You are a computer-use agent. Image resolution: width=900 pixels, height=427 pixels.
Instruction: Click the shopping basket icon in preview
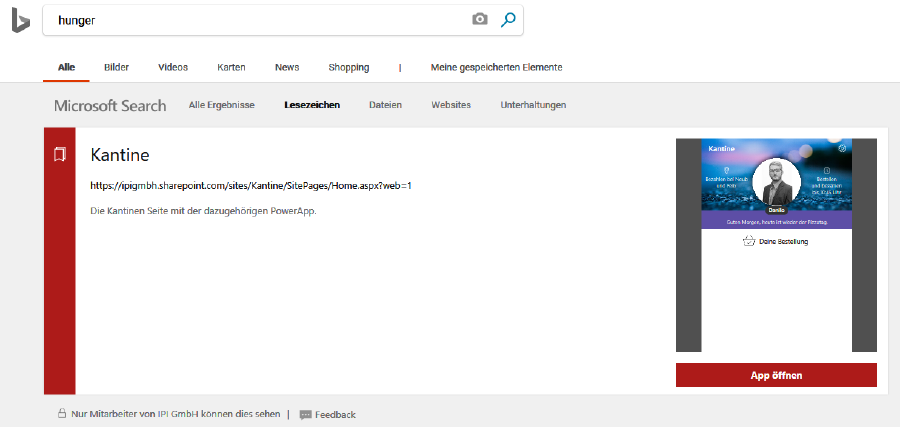click(x=748, y=241)
